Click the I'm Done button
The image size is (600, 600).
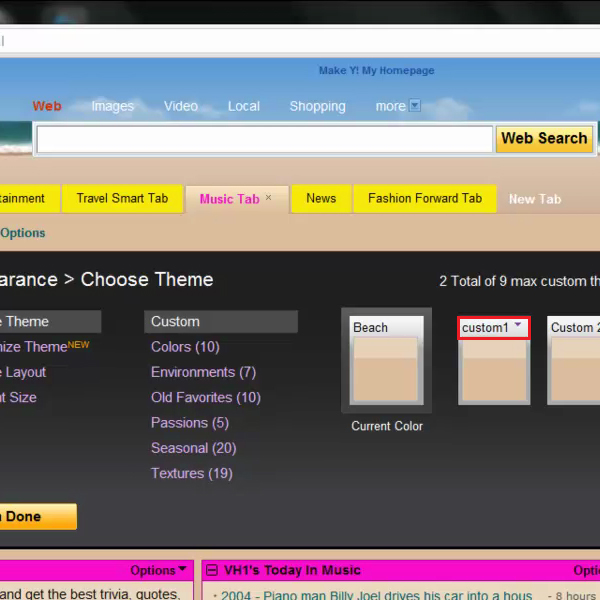pos(38,517)
